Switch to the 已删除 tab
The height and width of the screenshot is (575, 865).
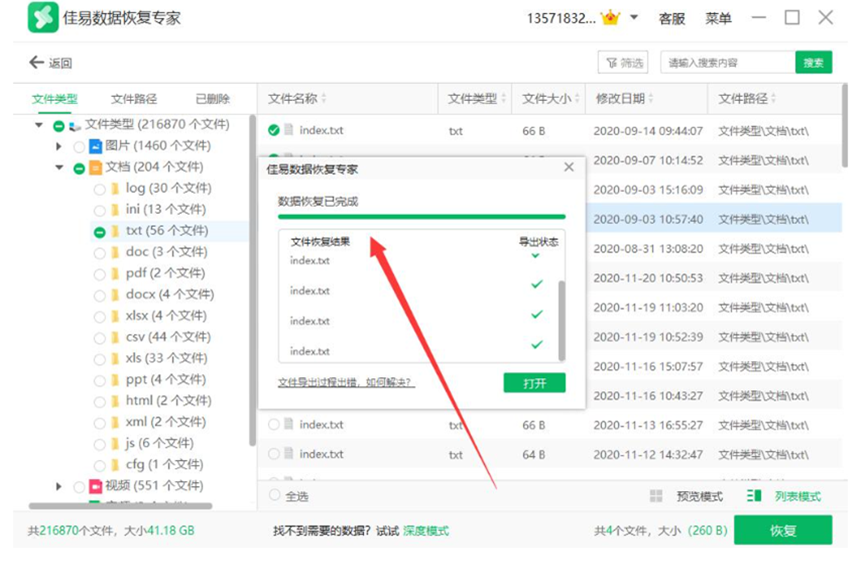coord(212,99)
